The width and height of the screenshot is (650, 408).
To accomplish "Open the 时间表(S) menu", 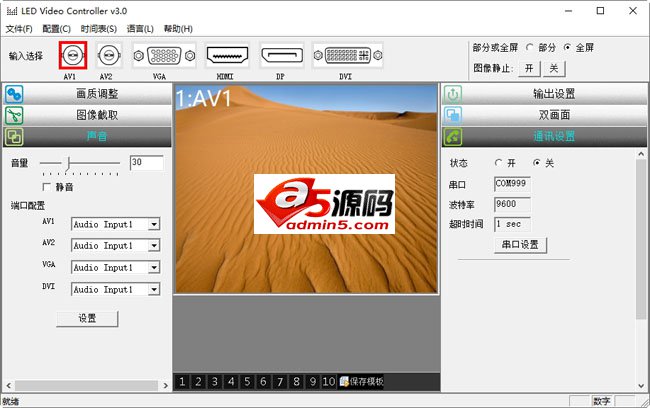I will (x=99, y=29).
